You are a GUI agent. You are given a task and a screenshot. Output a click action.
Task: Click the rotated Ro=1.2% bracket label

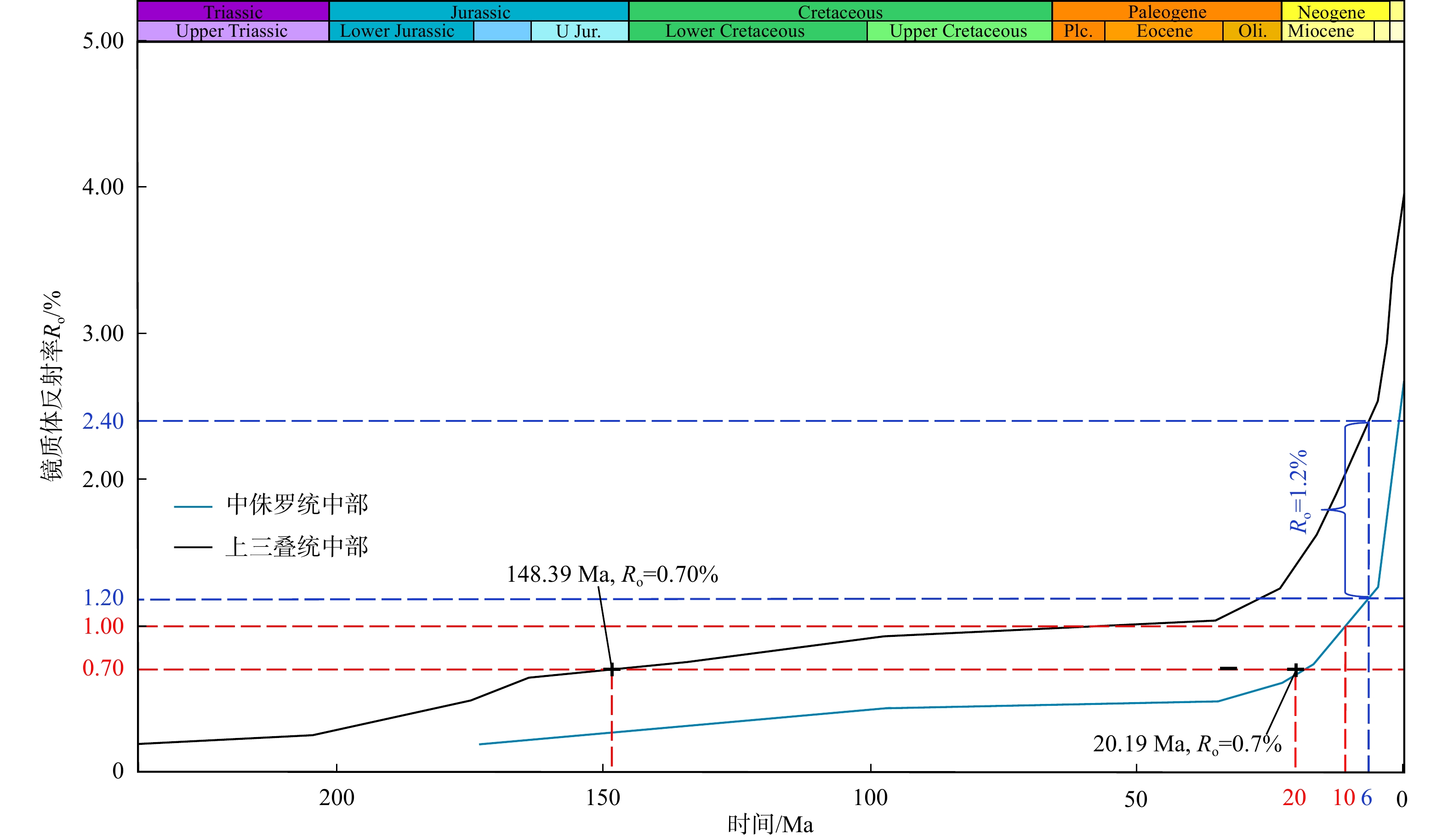coord(1299,492)
